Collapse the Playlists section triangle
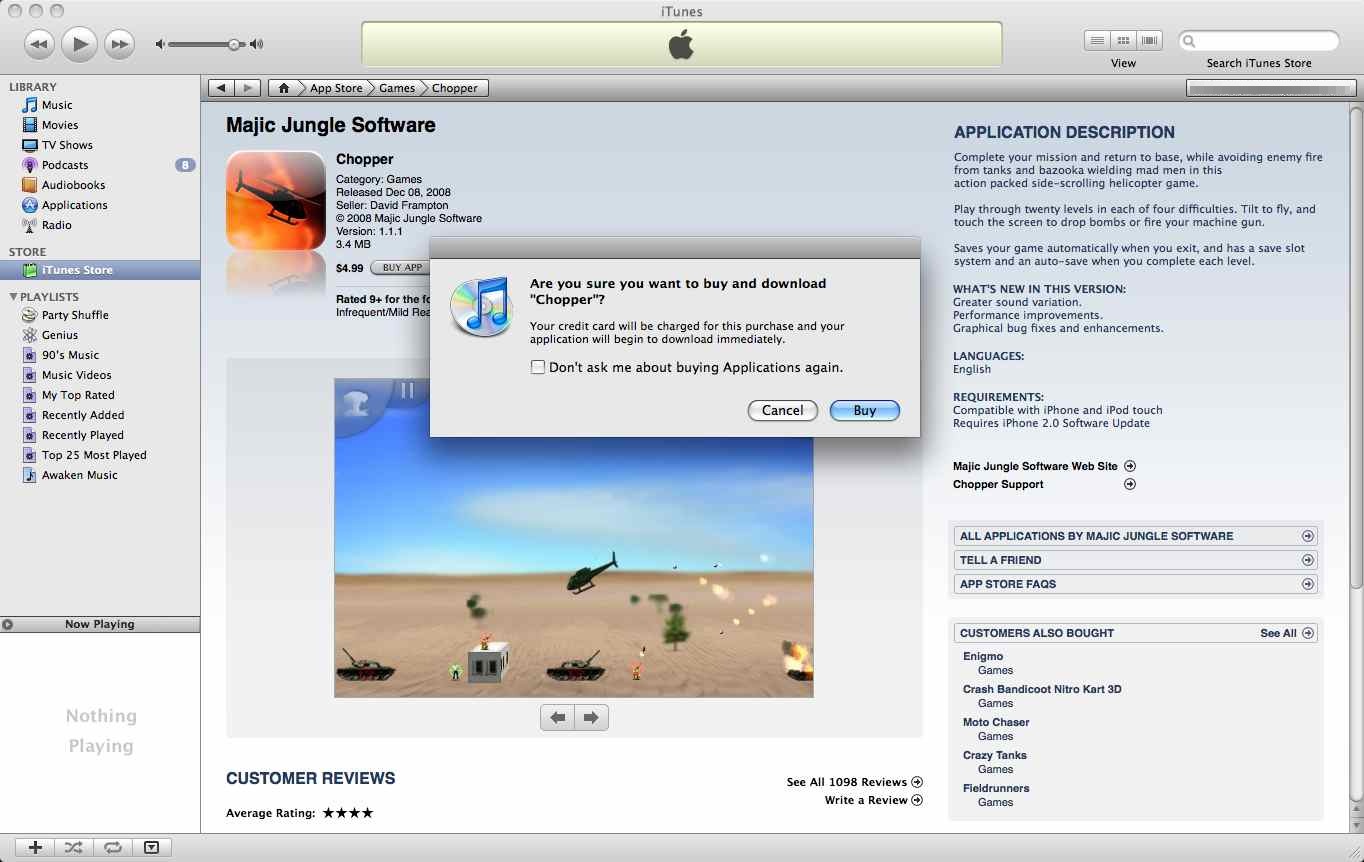Viewport: 1364px width, 862px height. pyautogui.click(x=13, y=297)
